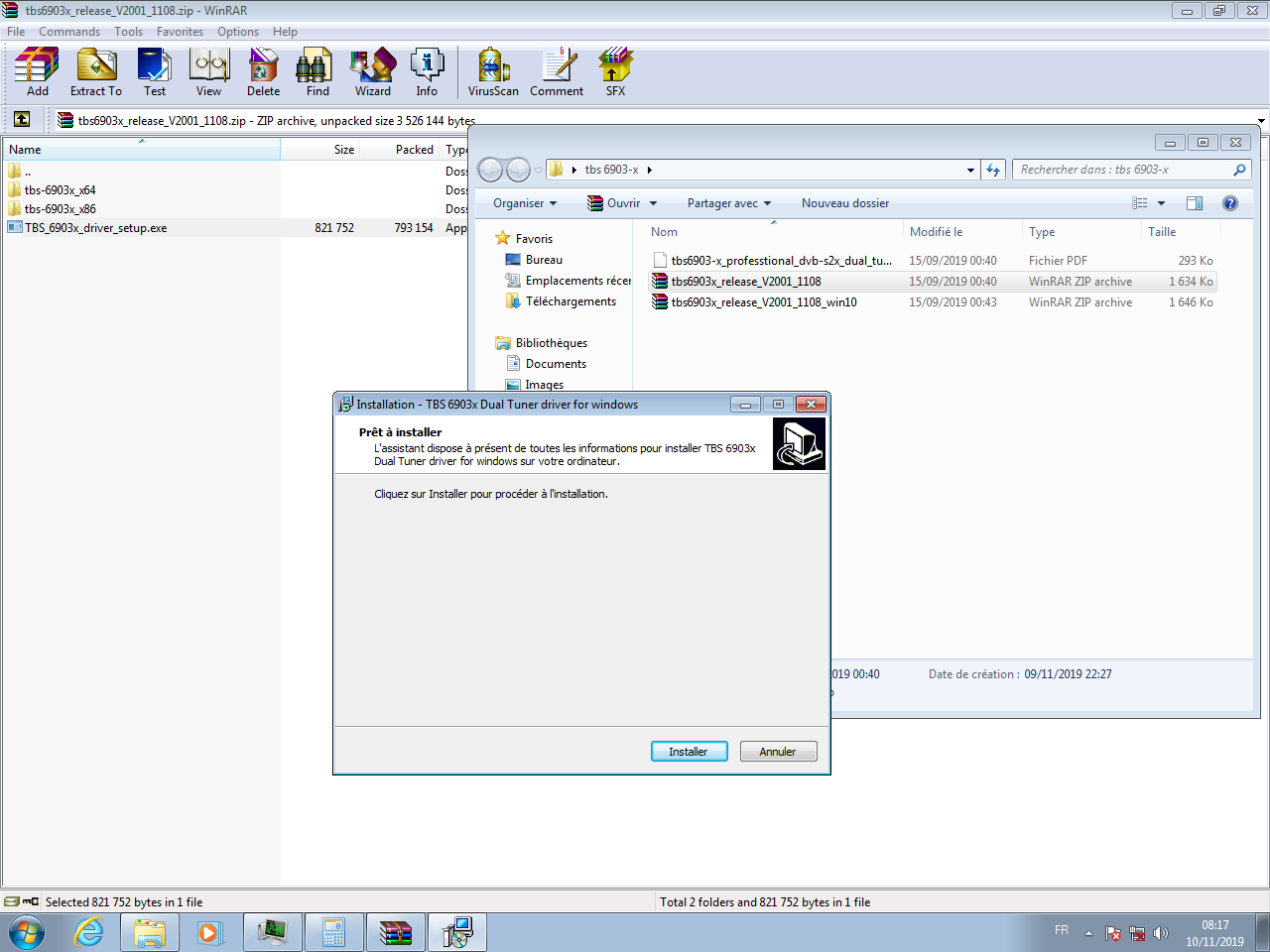Screen dimensions: 1270x952
Task: Click Nouveau dossier in Explorer toolbar
Action: (844, 203)
